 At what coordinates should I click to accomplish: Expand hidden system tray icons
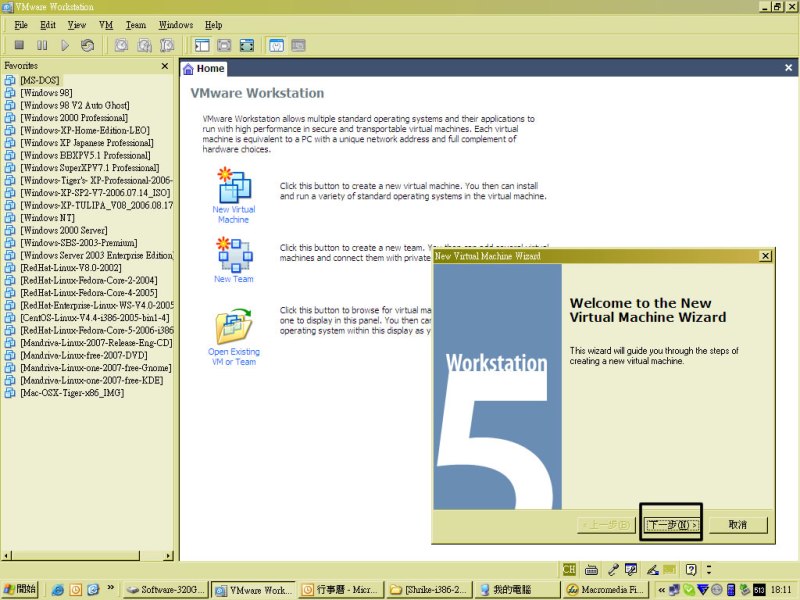(x=661, y=590)
